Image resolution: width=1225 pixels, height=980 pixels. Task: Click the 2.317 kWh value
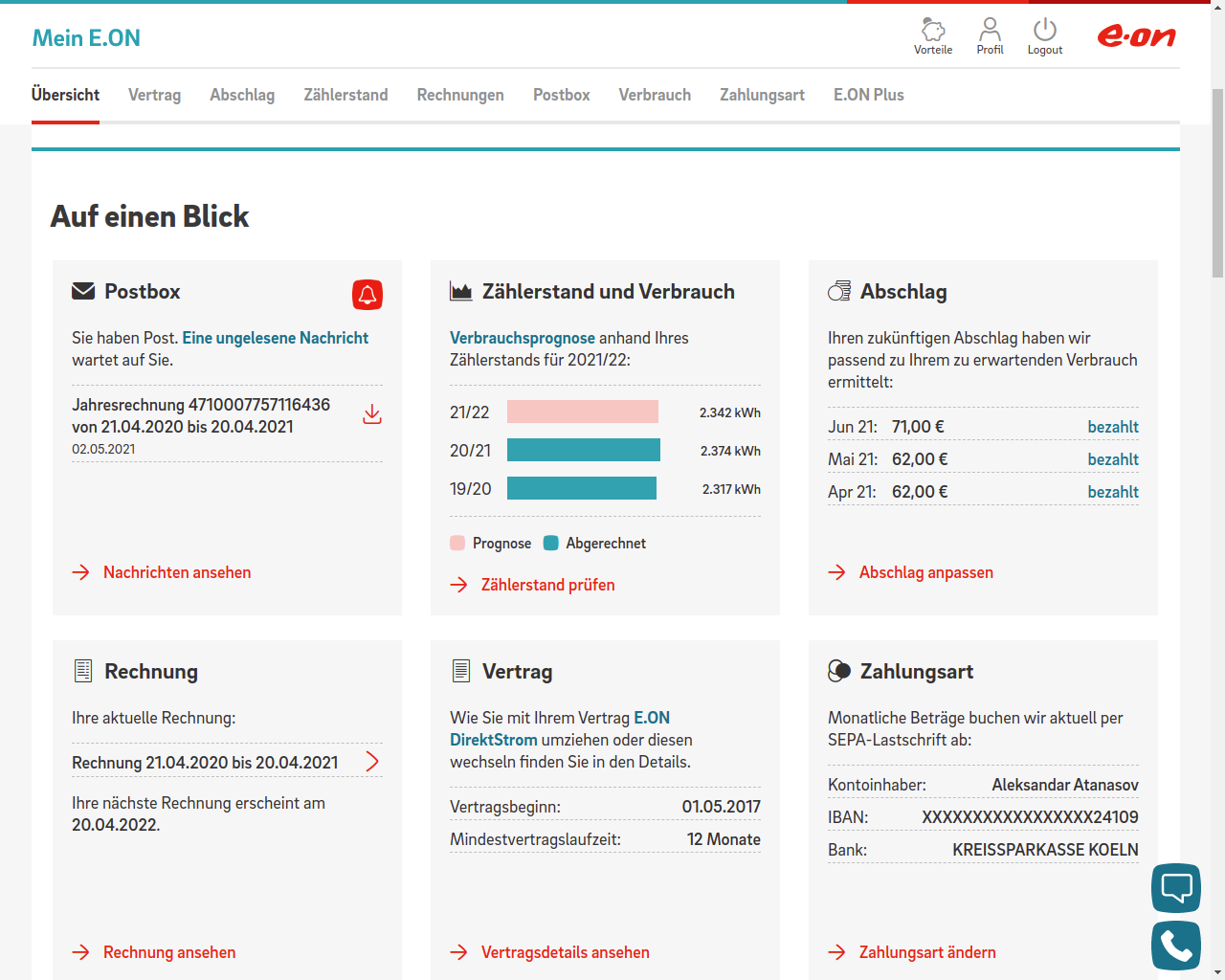click(x=731, y=489)
